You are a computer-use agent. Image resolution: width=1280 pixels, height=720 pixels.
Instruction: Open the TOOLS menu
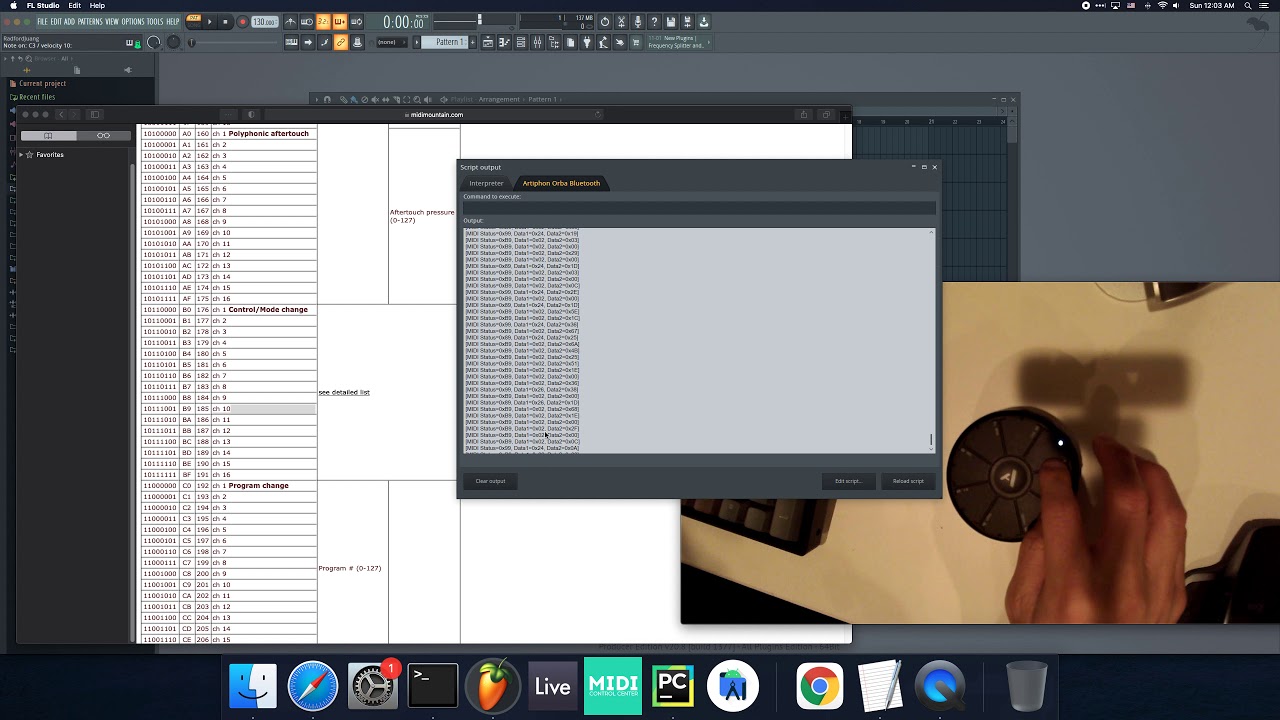[x=155, y=21]
